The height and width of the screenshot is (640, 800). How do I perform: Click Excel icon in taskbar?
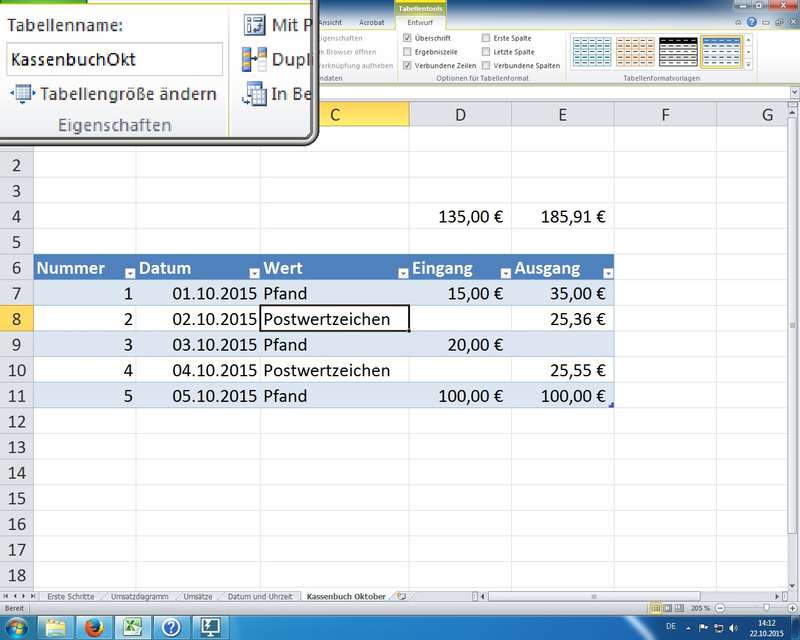(132, 627)
